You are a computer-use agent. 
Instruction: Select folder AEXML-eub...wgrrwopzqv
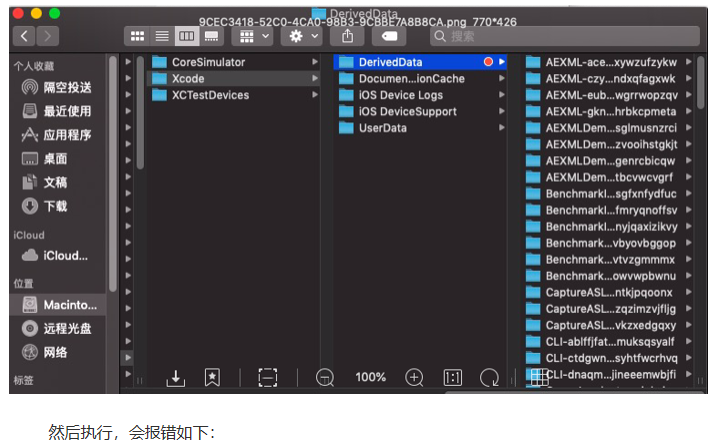[608, 95]
